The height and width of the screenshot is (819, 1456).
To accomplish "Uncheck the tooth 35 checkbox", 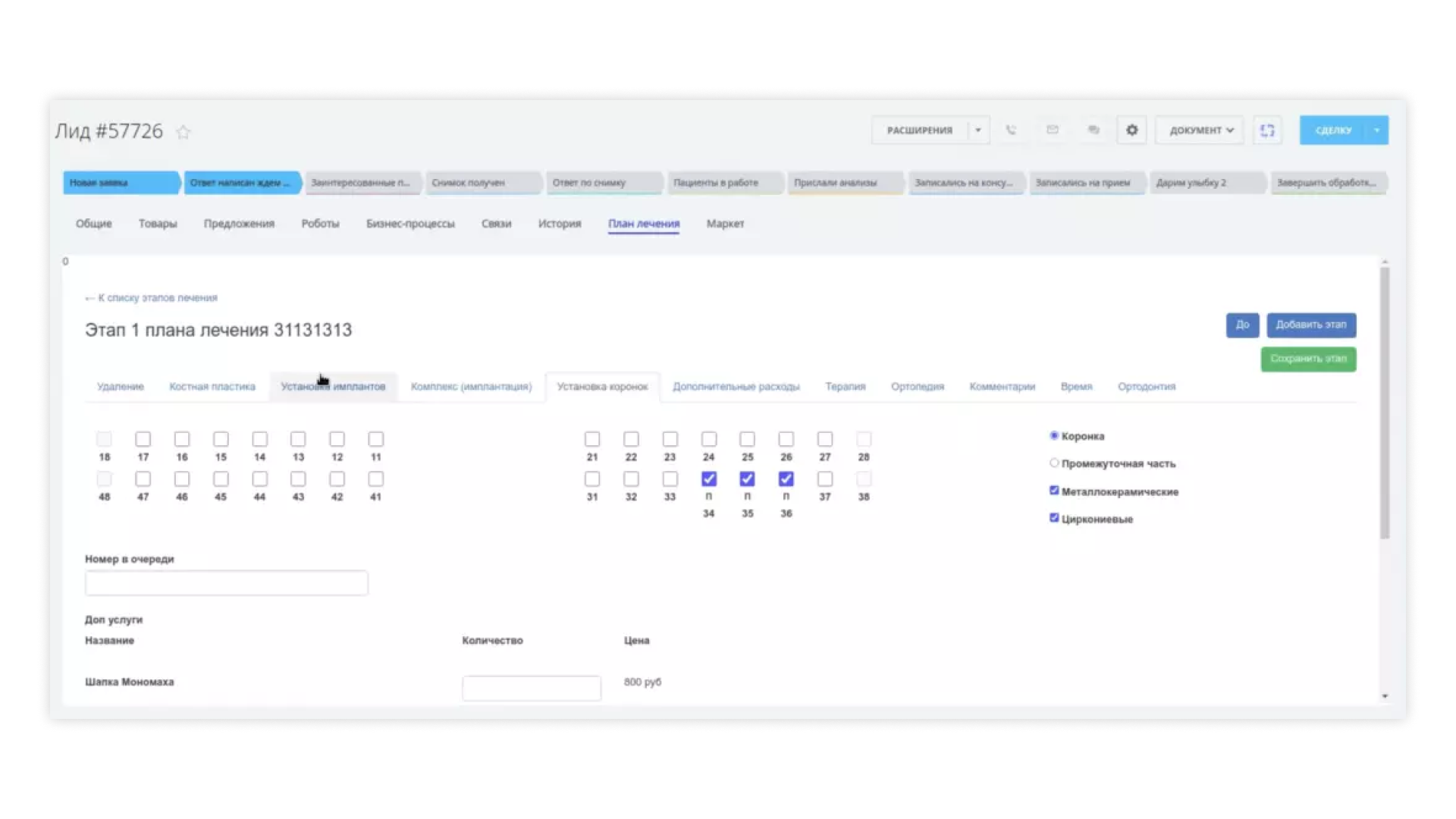I will coord(747,479).
